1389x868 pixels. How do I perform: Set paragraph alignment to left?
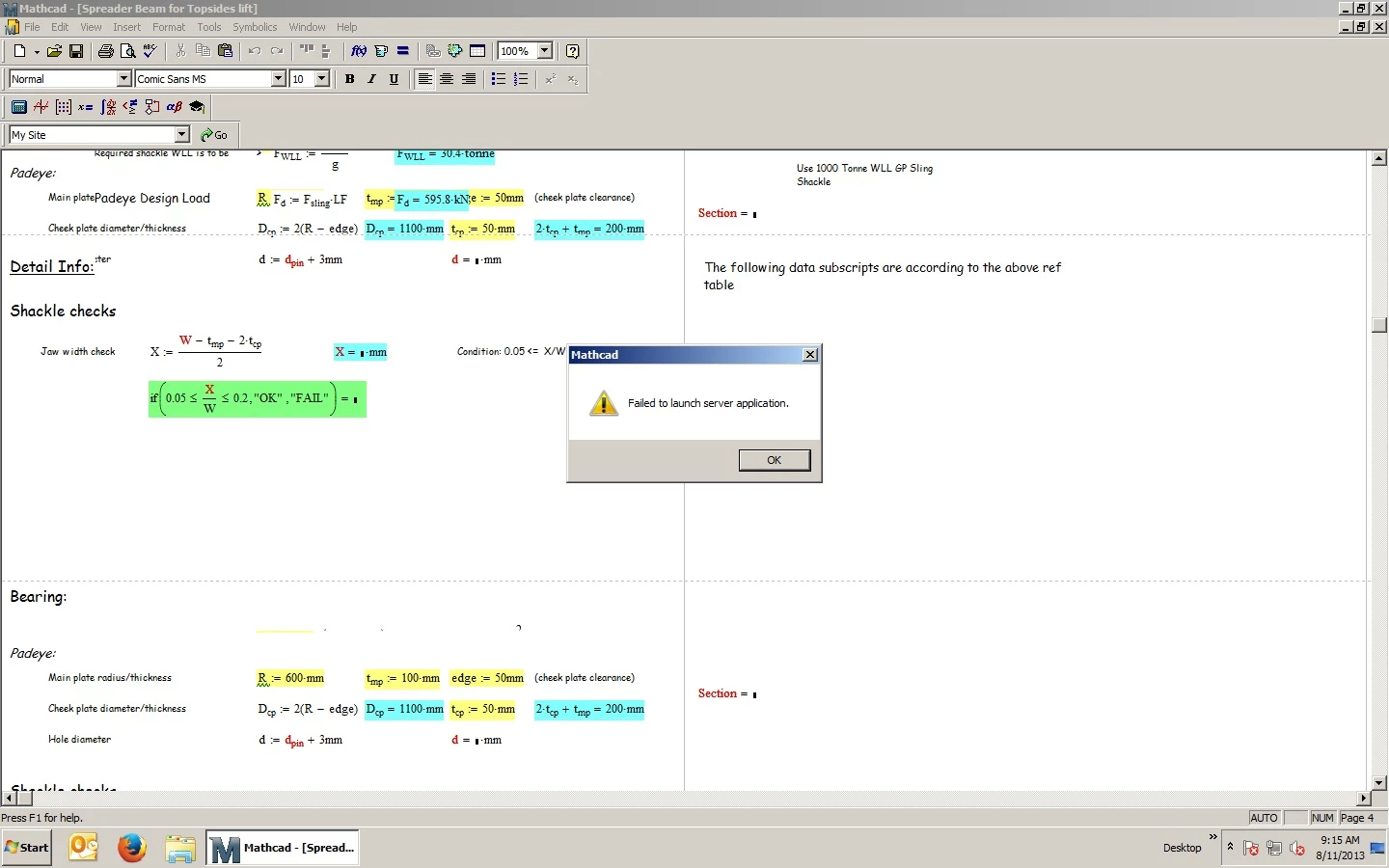coord(424,79)
